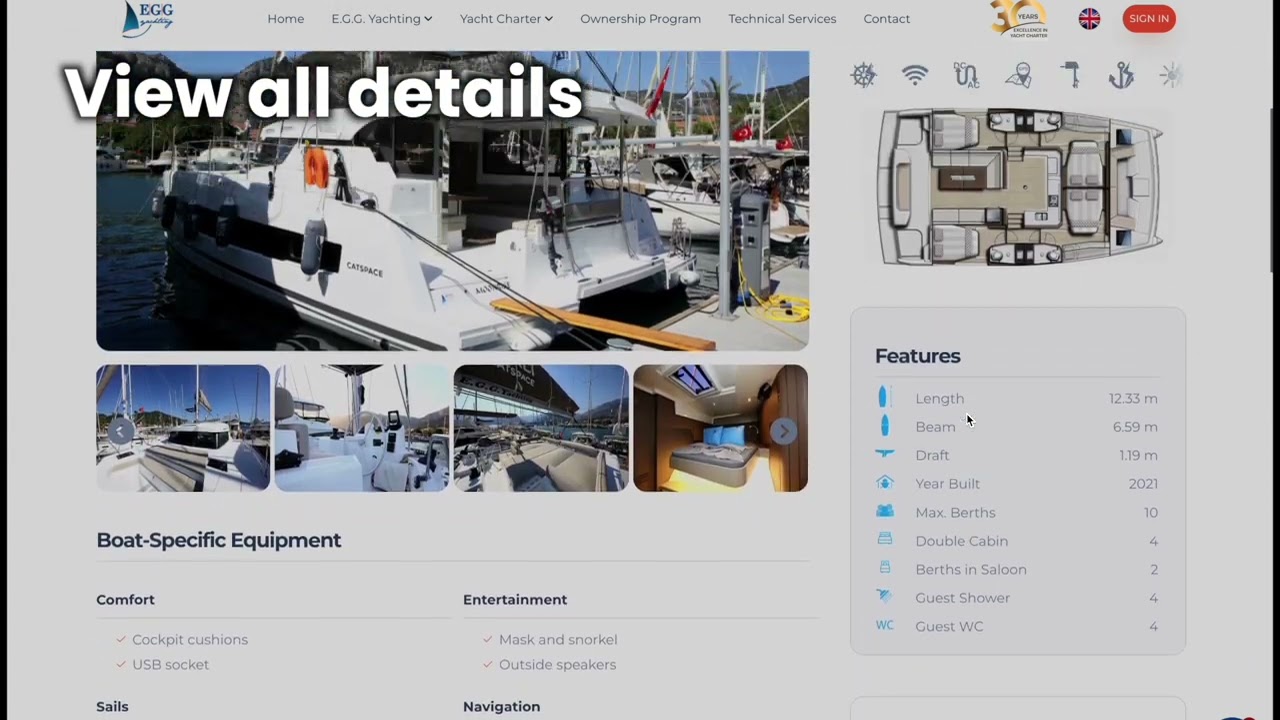This screenshot has width=1280, height=720.
Task: Show previous gallery thumbnails with left arrow
Action: pyautogui.click(x=120, y=430)
